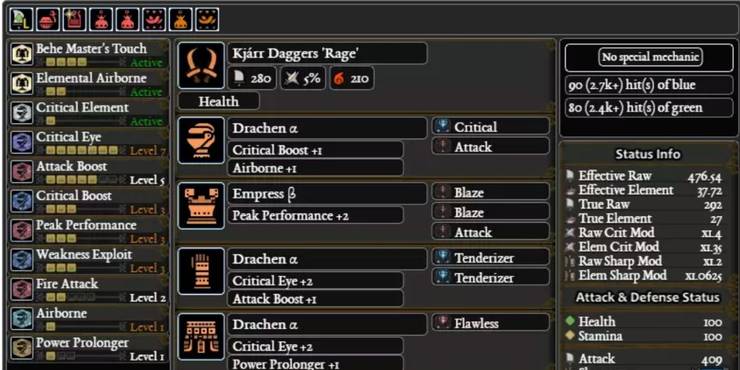
Task: Click the Critical Eye skill icon
Action: 22,143
